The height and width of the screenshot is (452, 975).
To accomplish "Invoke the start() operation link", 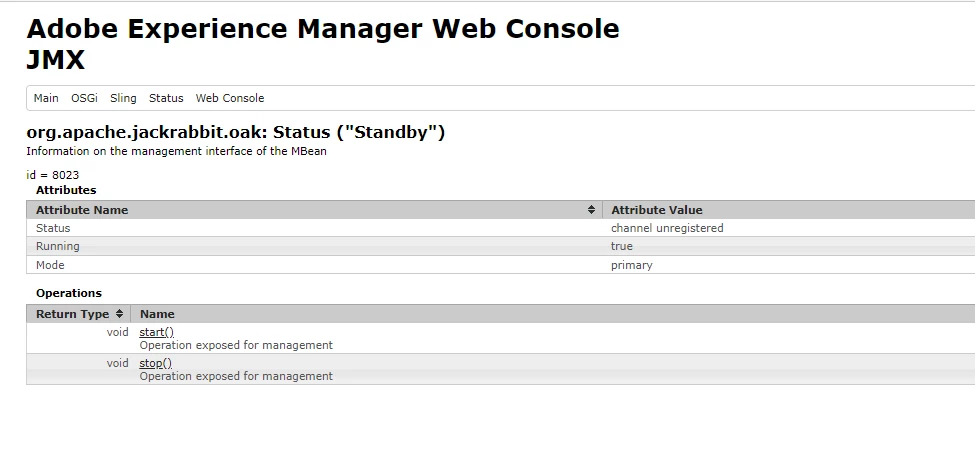I will point(157,332).
